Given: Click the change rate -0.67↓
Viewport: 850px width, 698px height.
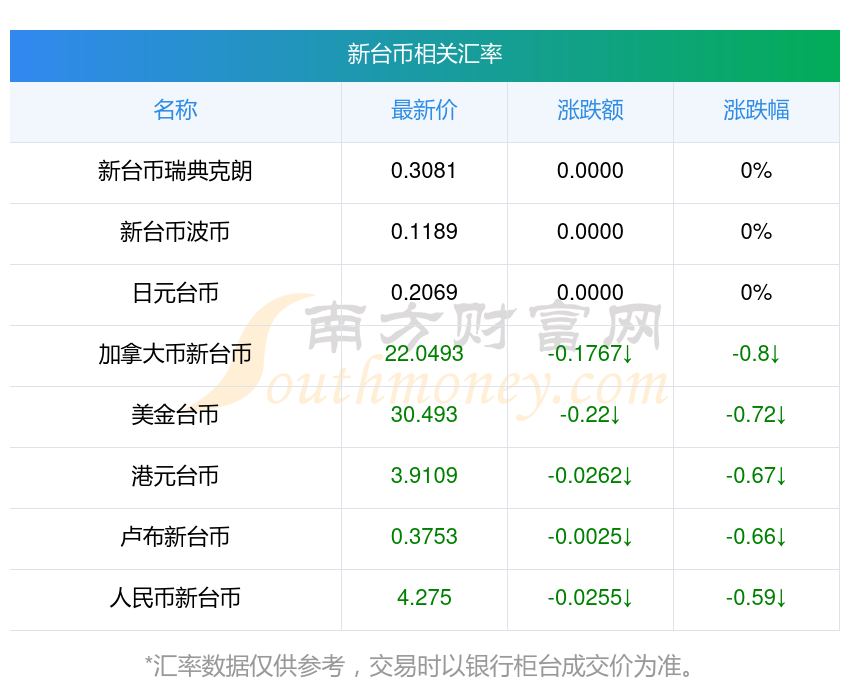Looking at the screenshot, I should click(x=756, y=476).
